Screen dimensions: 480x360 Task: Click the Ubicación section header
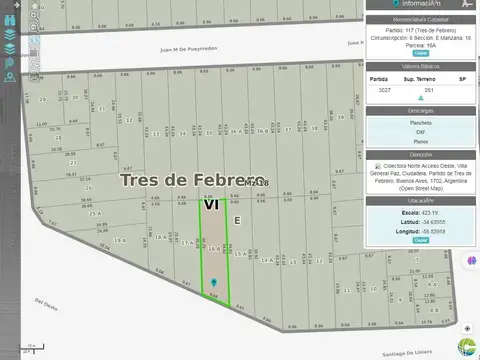(421, 201)
